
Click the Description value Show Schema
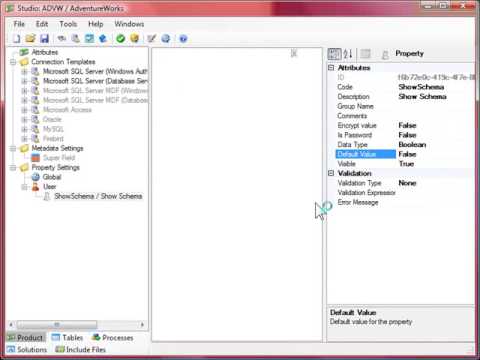coord(422,97)
